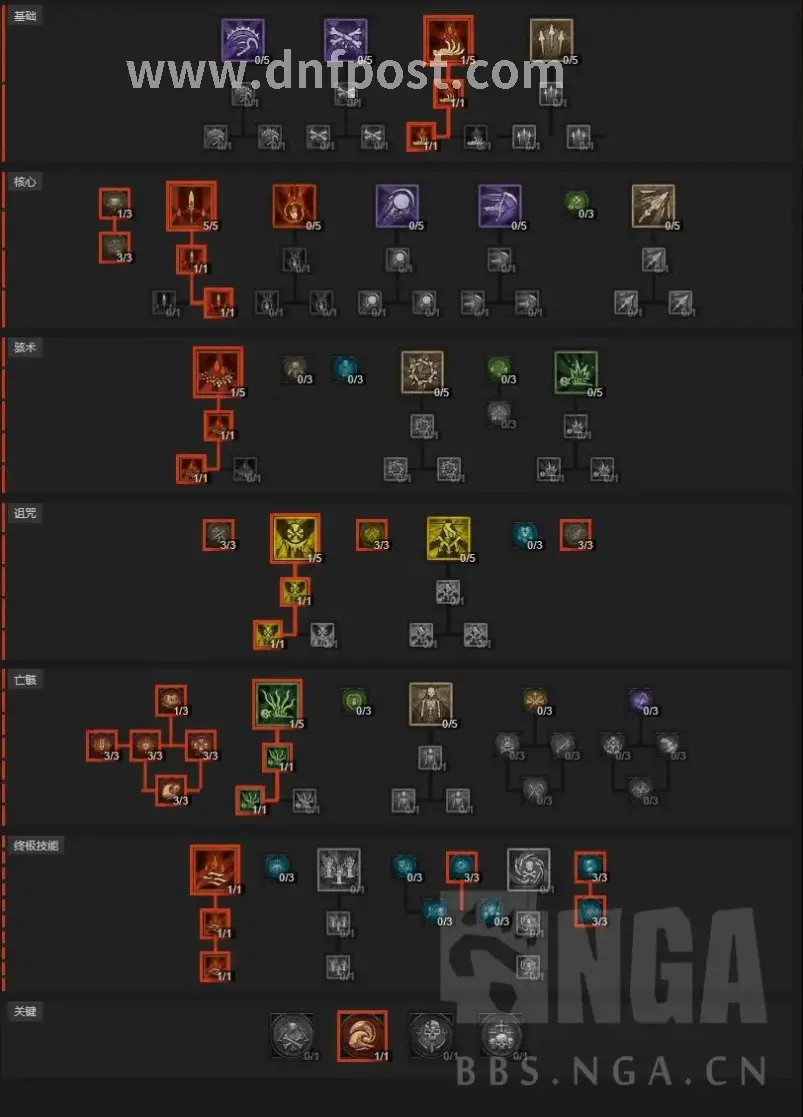Open the 终极技能 section label
The height and width of the screenshot is (1117, 803).
click(x=36, y=846)
